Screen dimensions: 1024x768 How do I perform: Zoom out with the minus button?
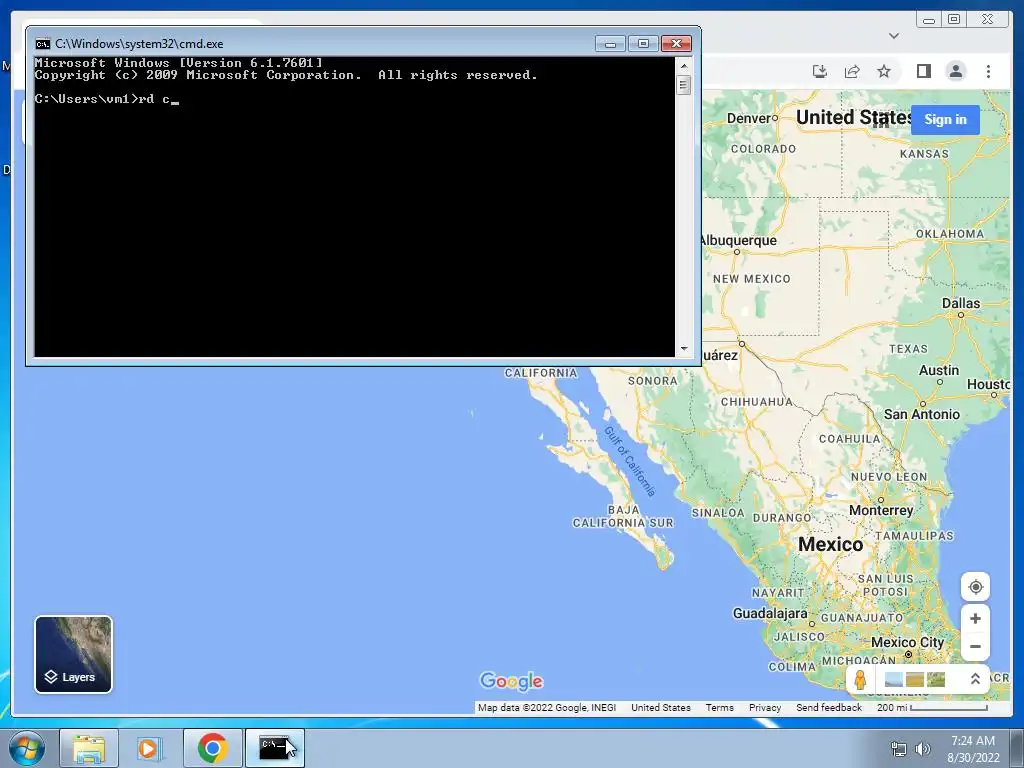click(x=975, y=647)
